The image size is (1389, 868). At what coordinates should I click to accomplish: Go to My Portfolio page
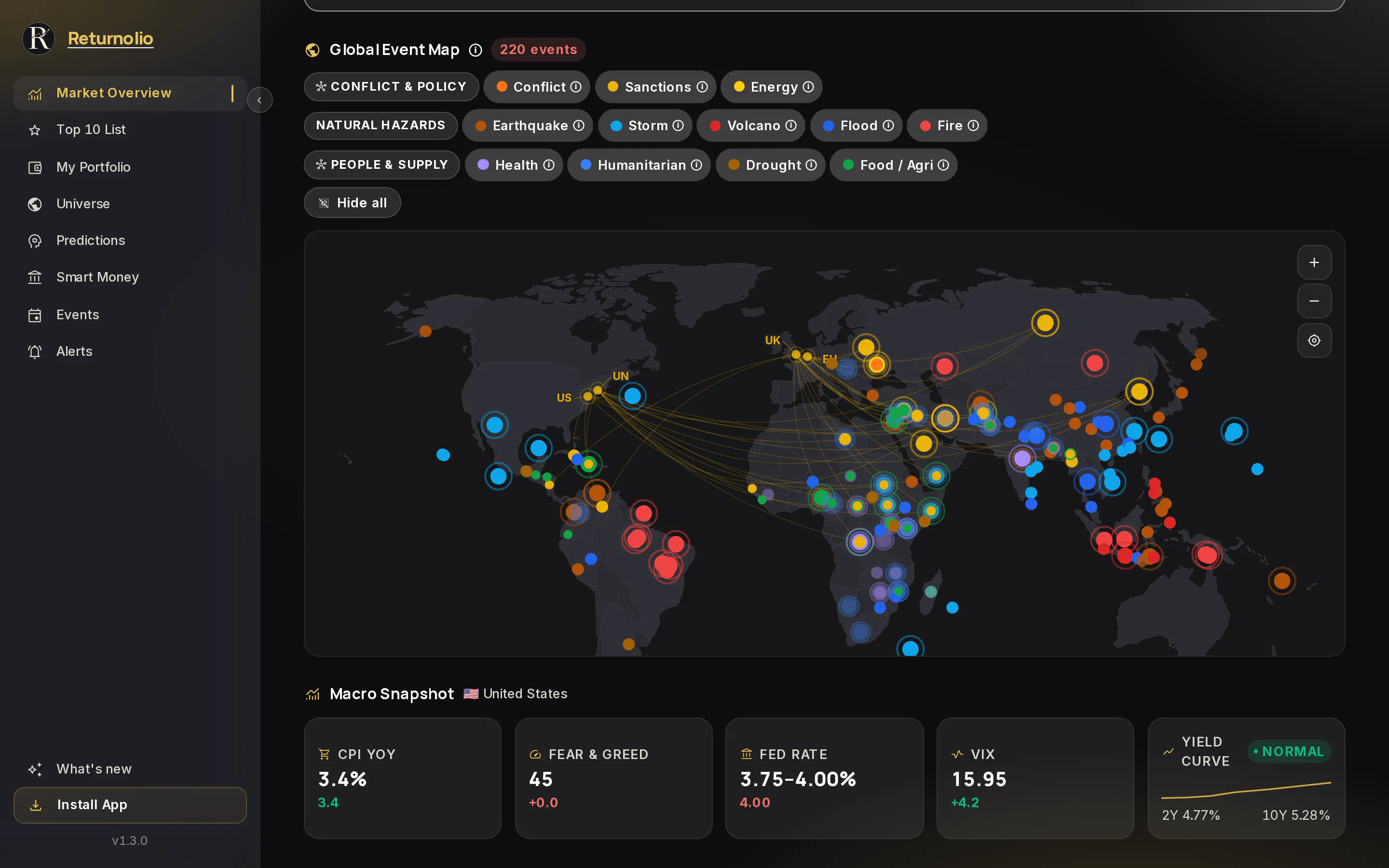pos(130,167)
